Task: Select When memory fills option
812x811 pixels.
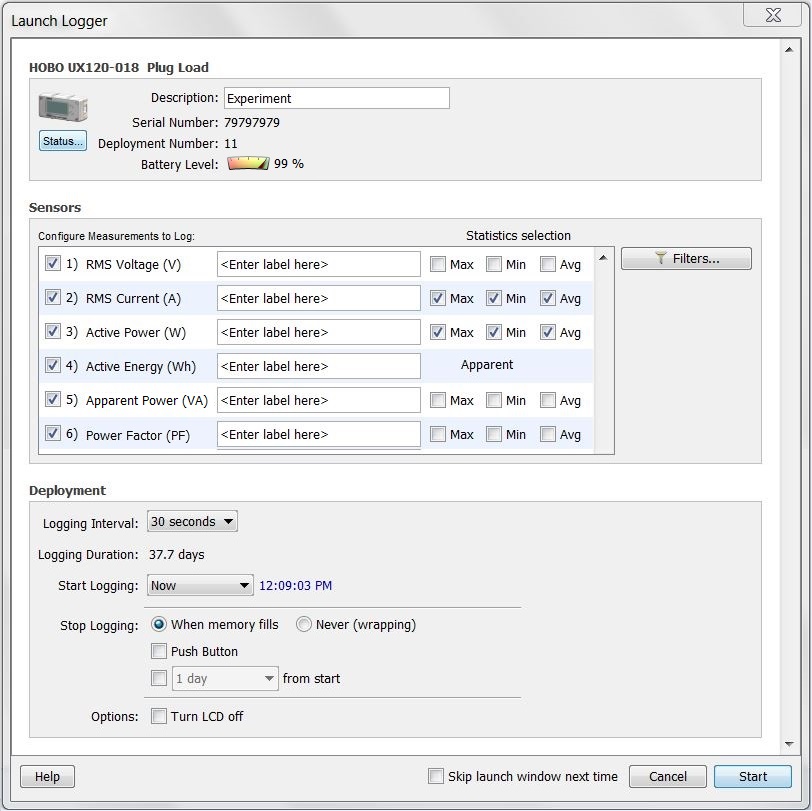Action: tap(159, 625)
